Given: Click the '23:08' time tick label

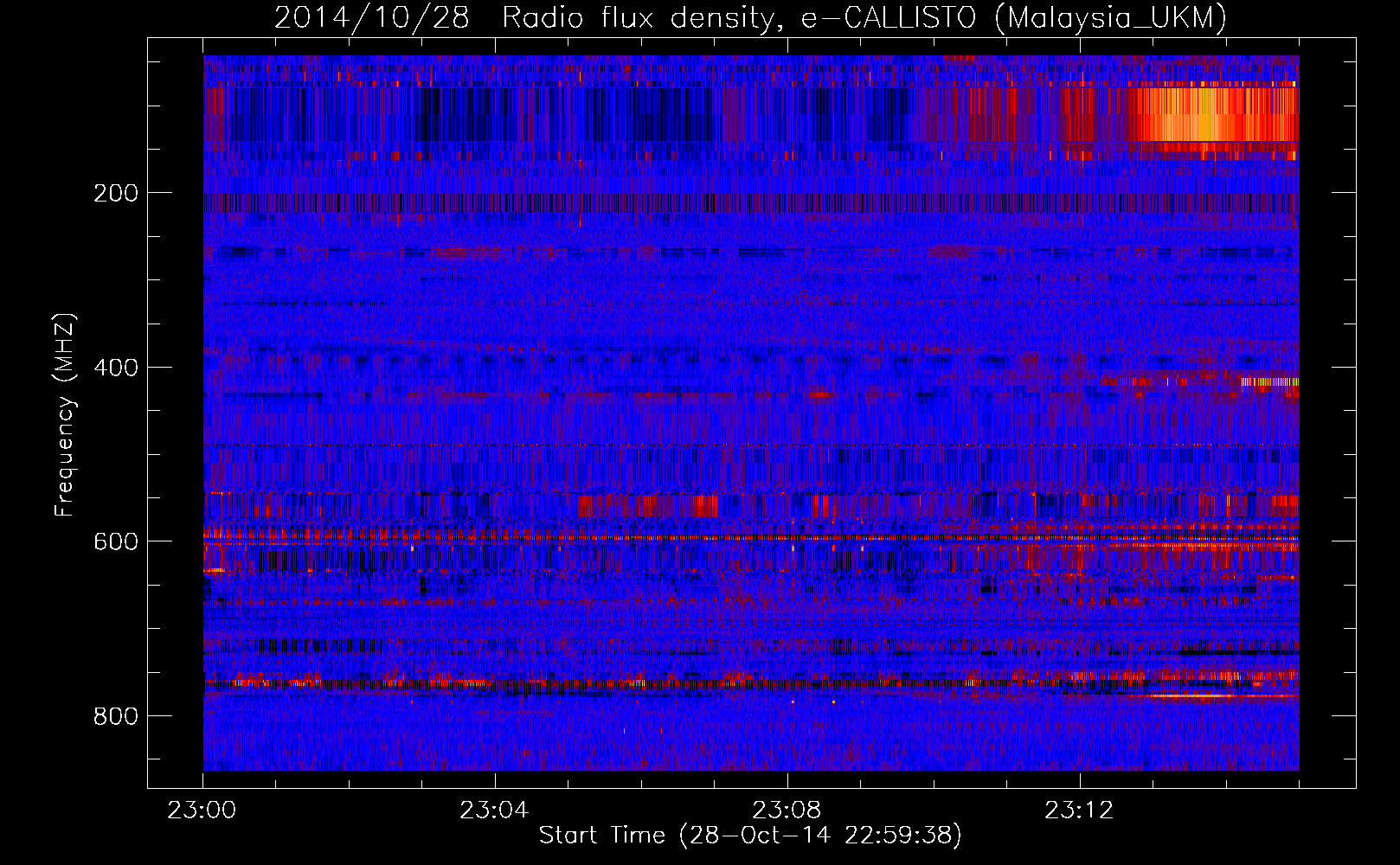Looking at the screenshot, I should point(787,811).
